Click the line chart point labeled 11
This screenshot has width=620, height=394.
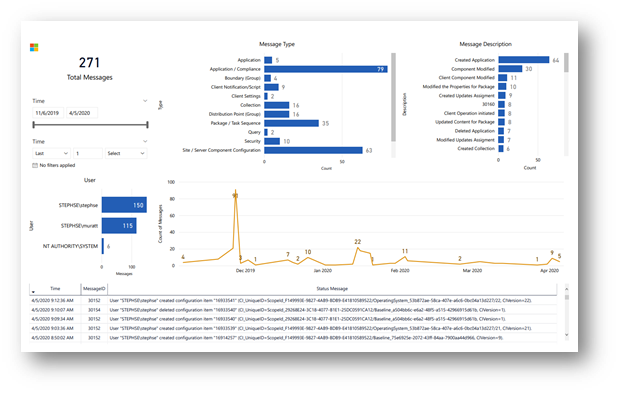click(405, 257)
